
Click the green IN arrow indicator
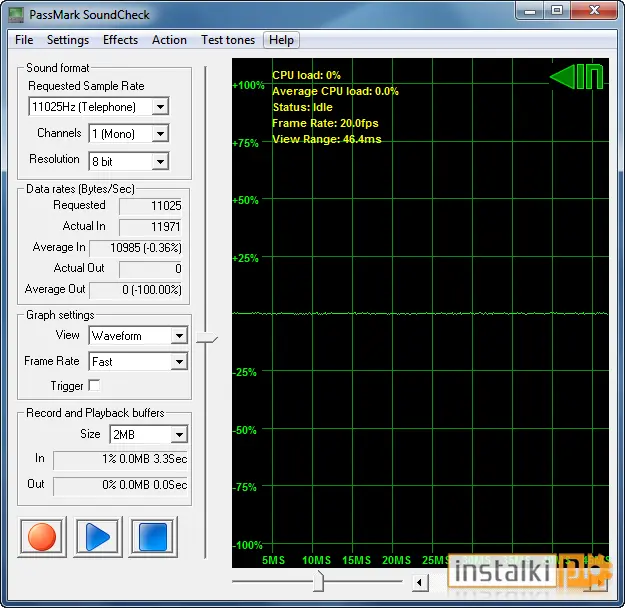pyautogui.click(x=576, y=77)
